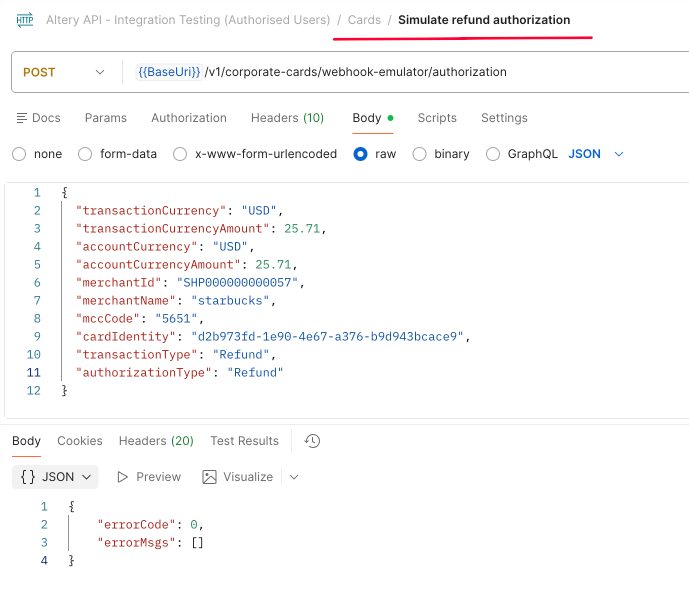The image size is (689, 591).
Task: Click the 25.71 accountCurrencyAmount value
Action: point(273,265)
